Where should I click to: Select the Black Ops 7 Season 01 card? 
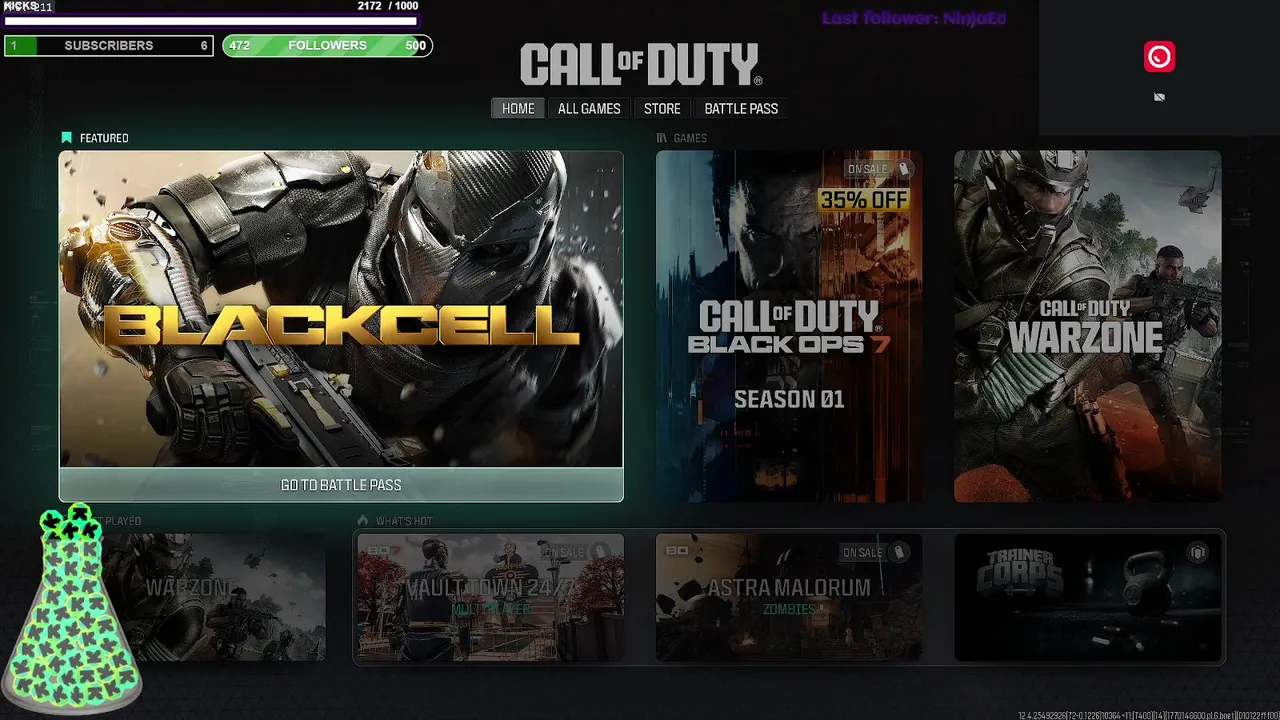pos(789,326)
